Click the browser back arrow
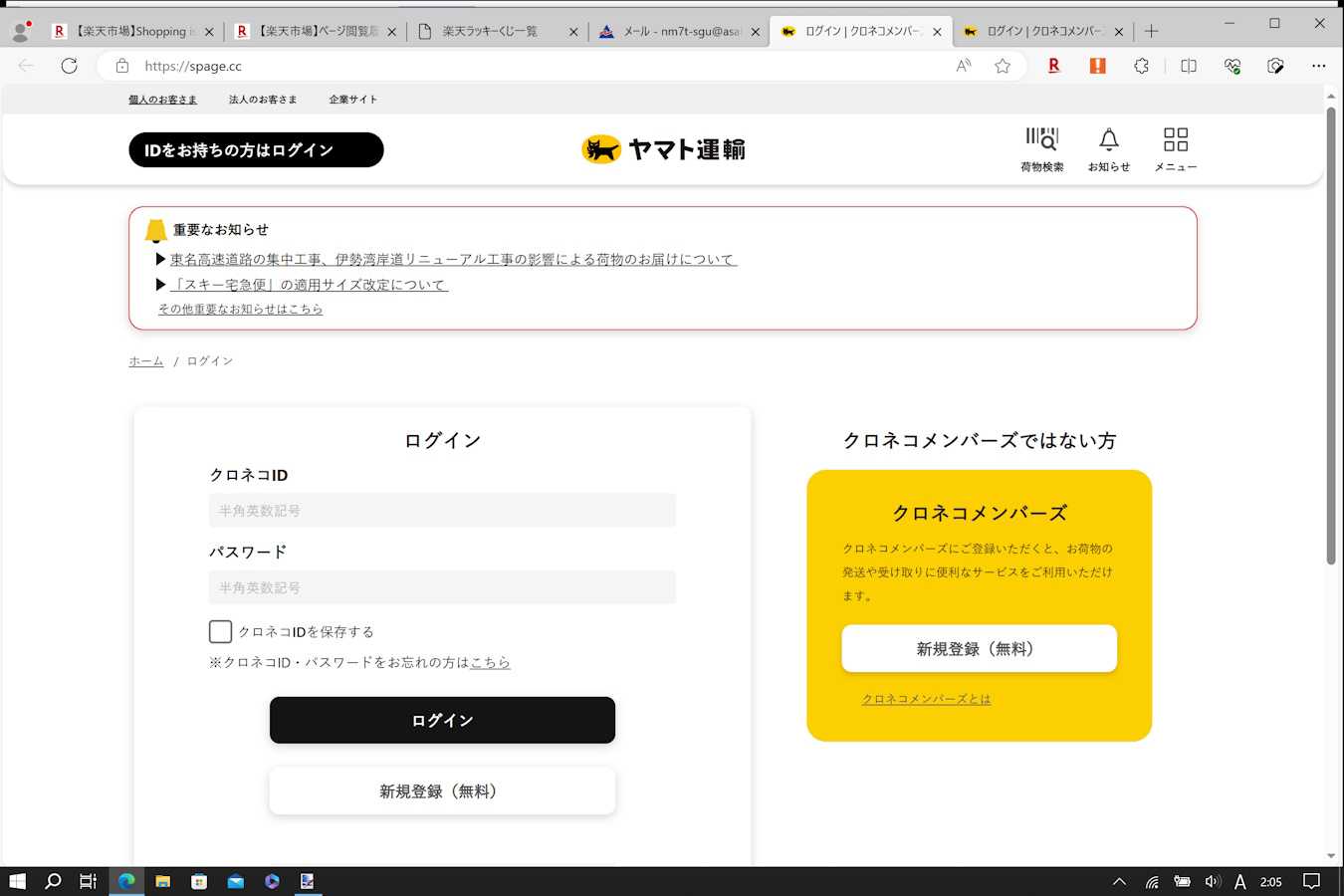The width and height of the screenshot is (1344, 896). click(x=26, y=66)
